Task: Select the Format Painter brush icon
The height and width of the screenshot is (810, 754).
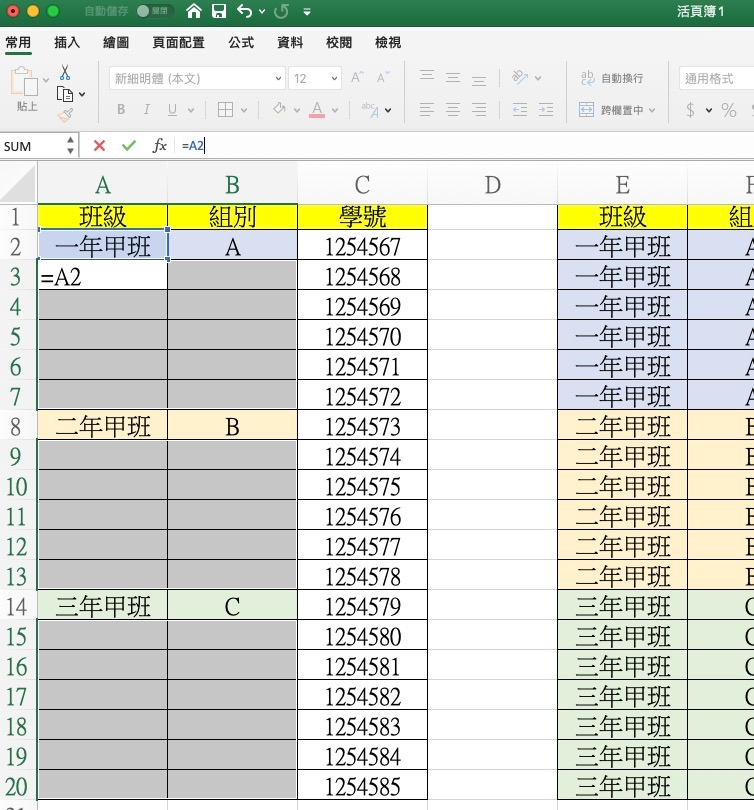Action: click(65, 115)
